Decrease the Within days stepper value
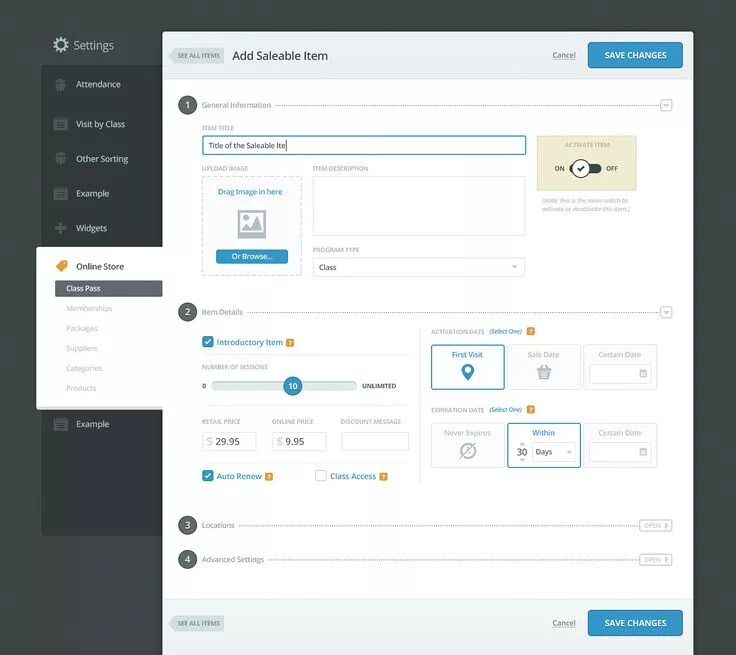 pyautogui.click(x=522, y=460)
